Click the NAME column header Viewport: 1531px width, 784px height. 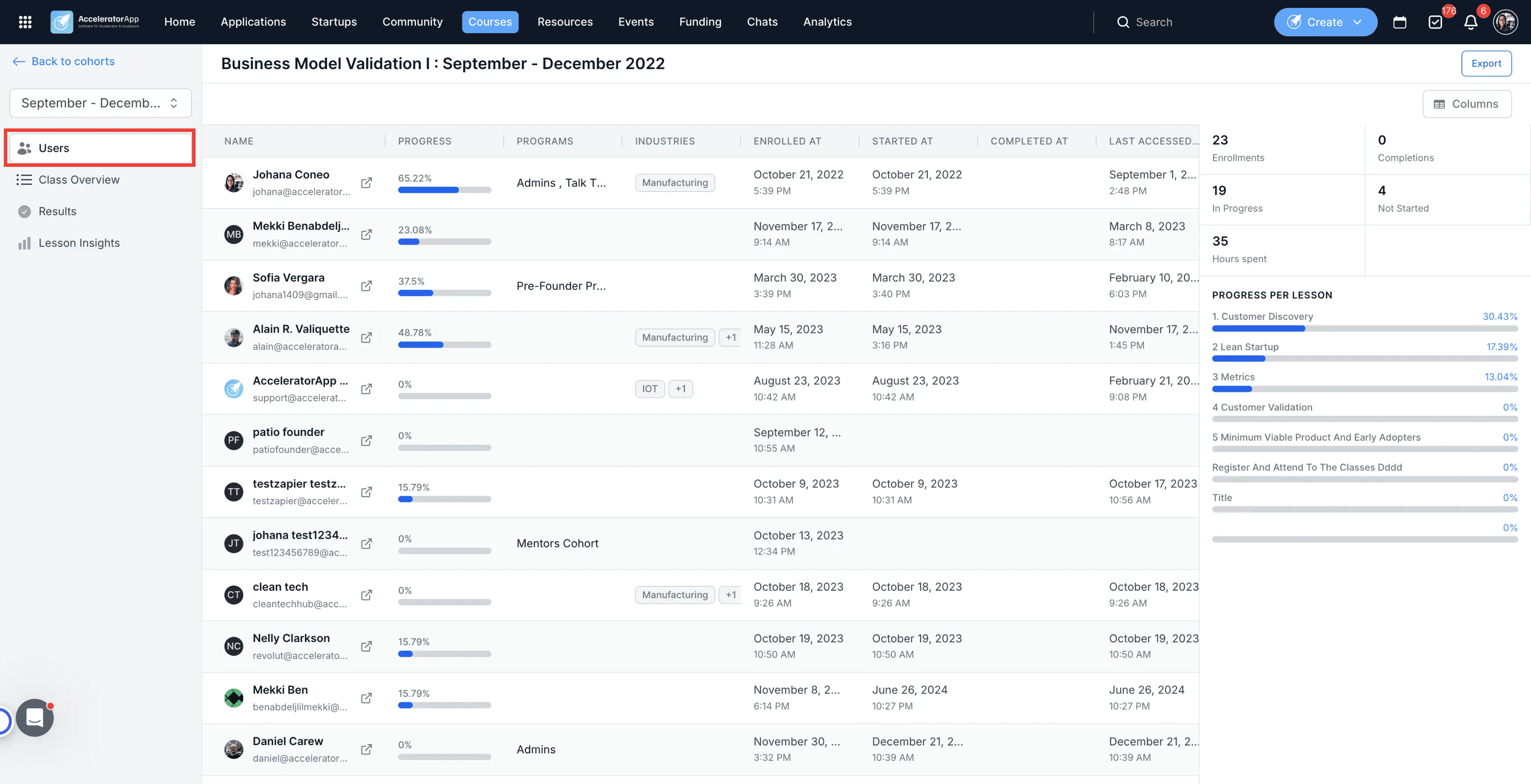[239, 141]
